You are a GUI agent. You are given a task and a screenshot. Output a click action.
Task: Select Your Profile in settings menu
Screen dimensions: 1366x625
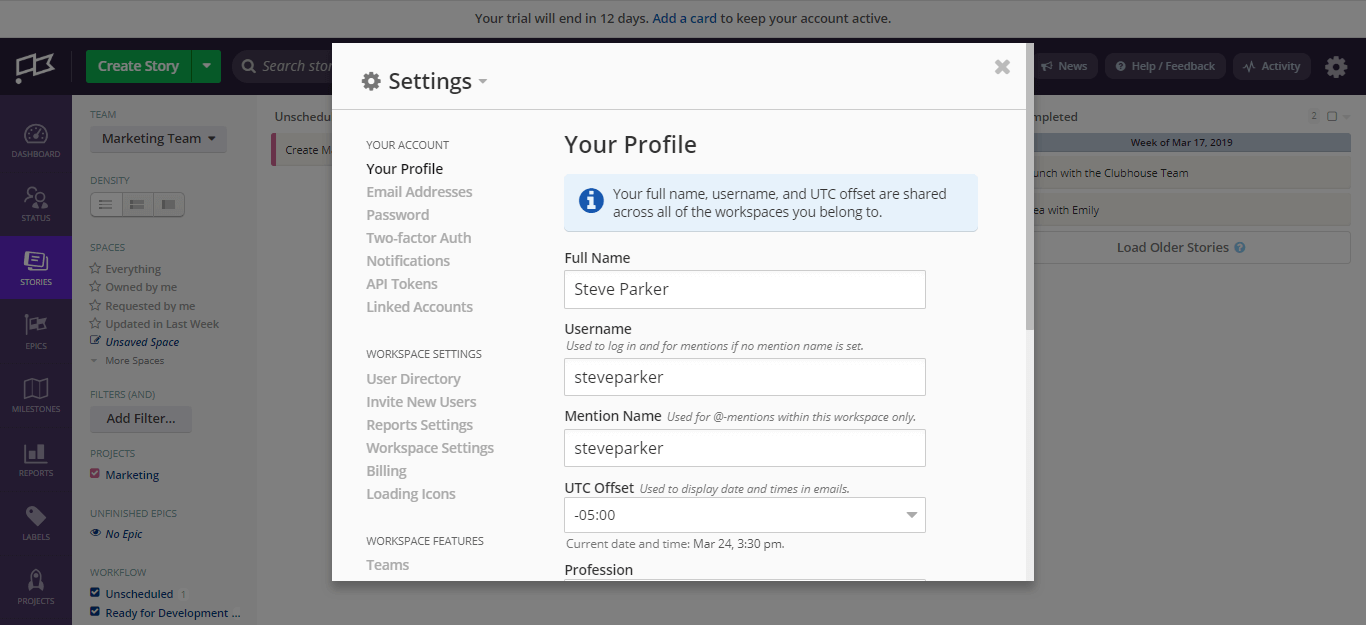pos(405,169)
